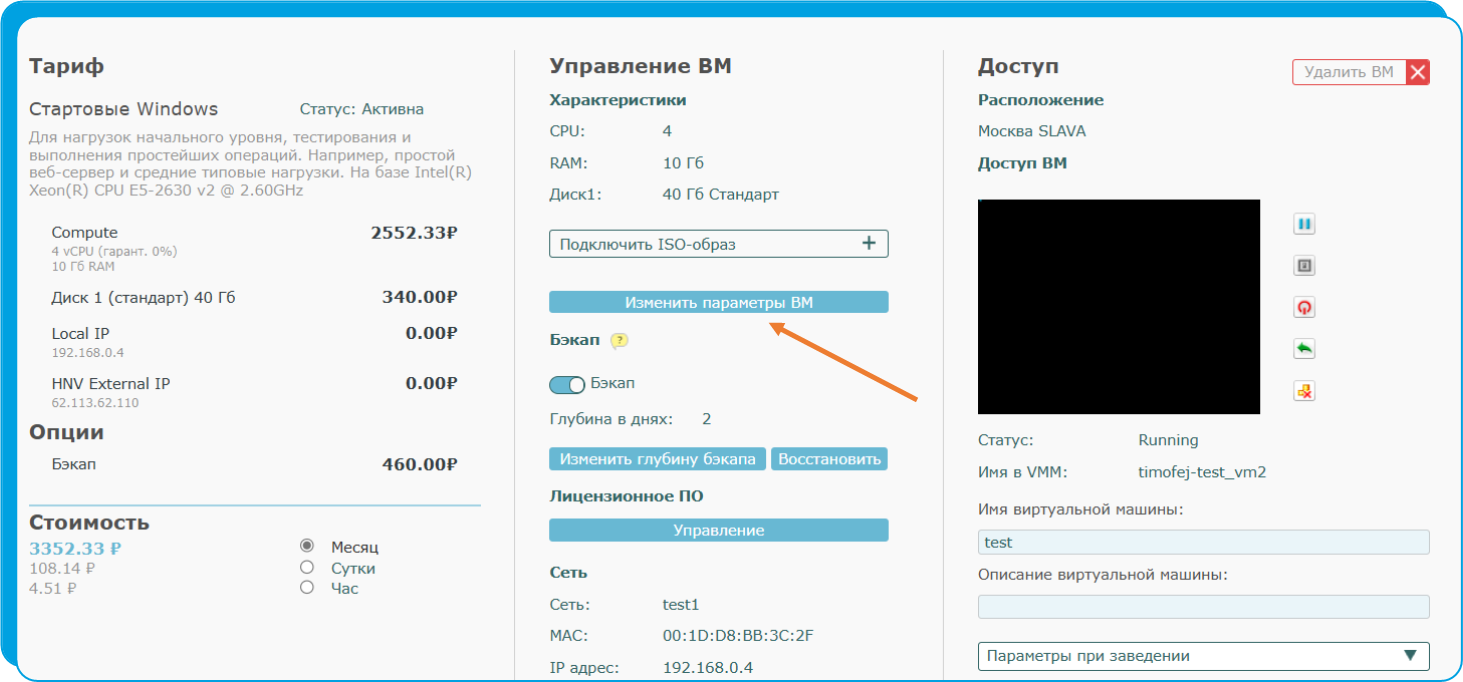Click the Бэкап option price 460.00₽
The width and height of the screenshot is (1463, 682).
[x=420, y=464]
